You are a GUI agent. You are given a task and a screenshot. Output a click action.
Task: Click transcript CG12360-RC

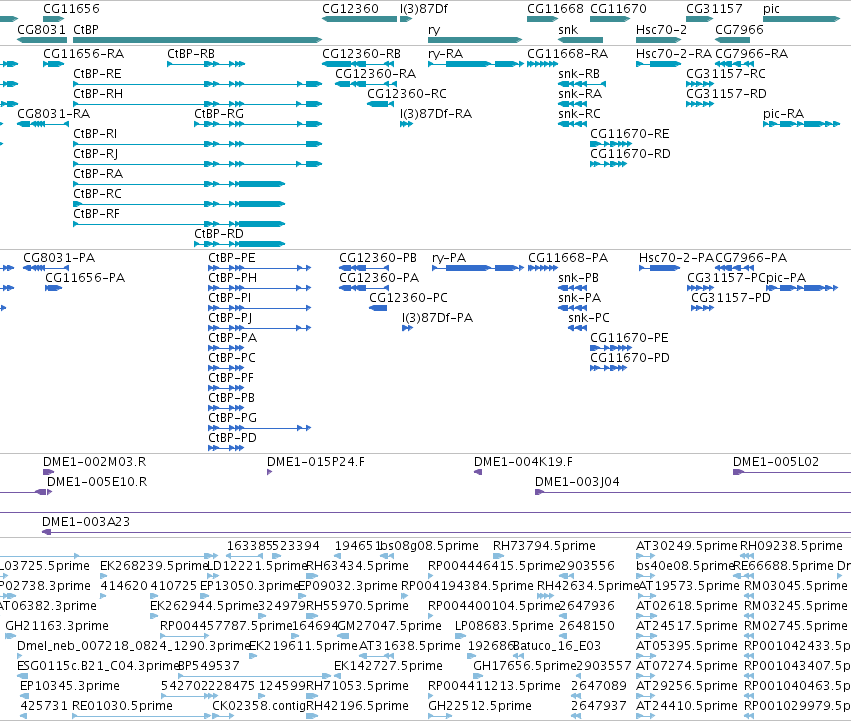click(x=380, y=104)
